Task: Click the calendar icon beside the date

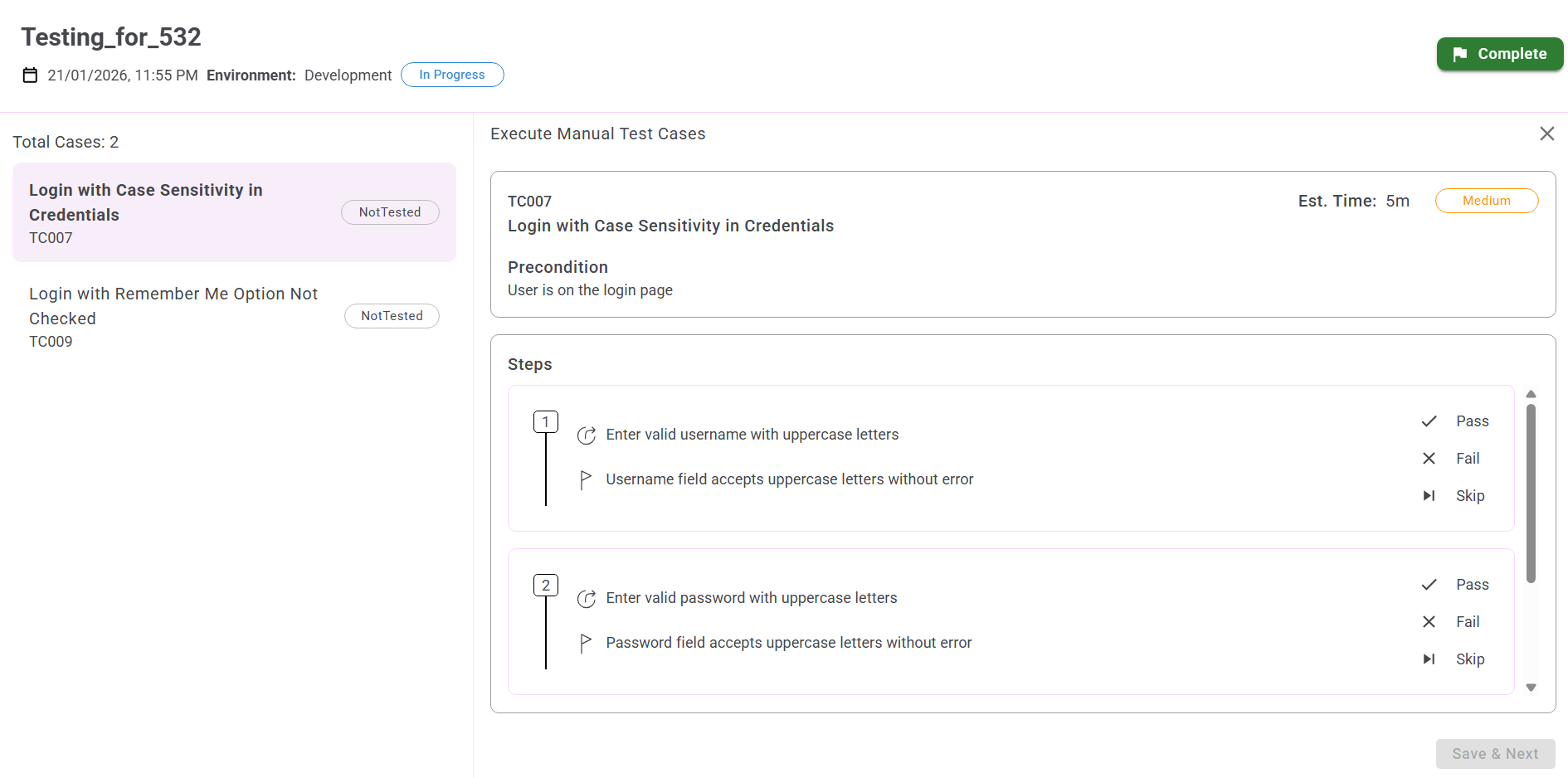Action: click(30, 75)
